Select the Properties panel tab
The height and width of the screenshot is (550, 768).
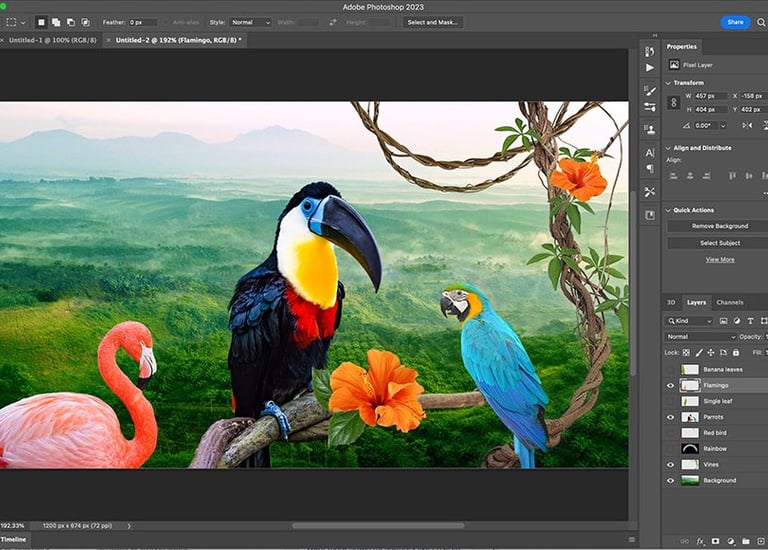pyautogui.click(x=681, y=47)
